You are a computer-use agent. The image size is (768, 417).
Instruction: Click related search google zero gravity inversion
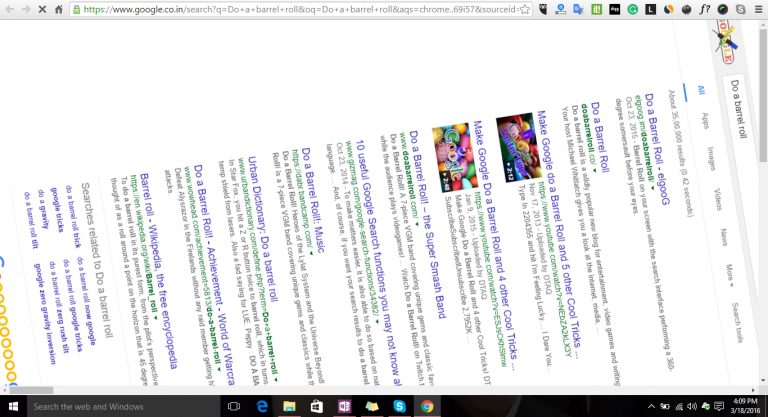(x=45, y=314)
